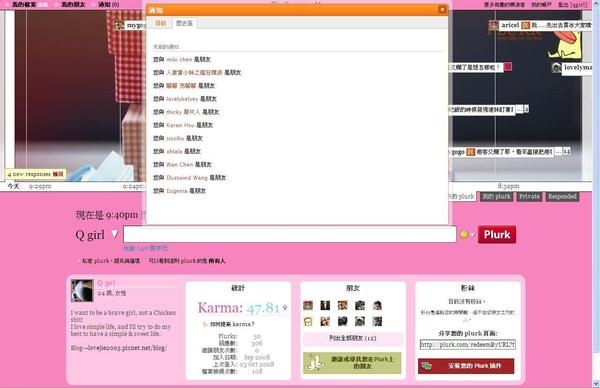Open 更多有趣的噗浪客 link in top bar

pos(504,5)
